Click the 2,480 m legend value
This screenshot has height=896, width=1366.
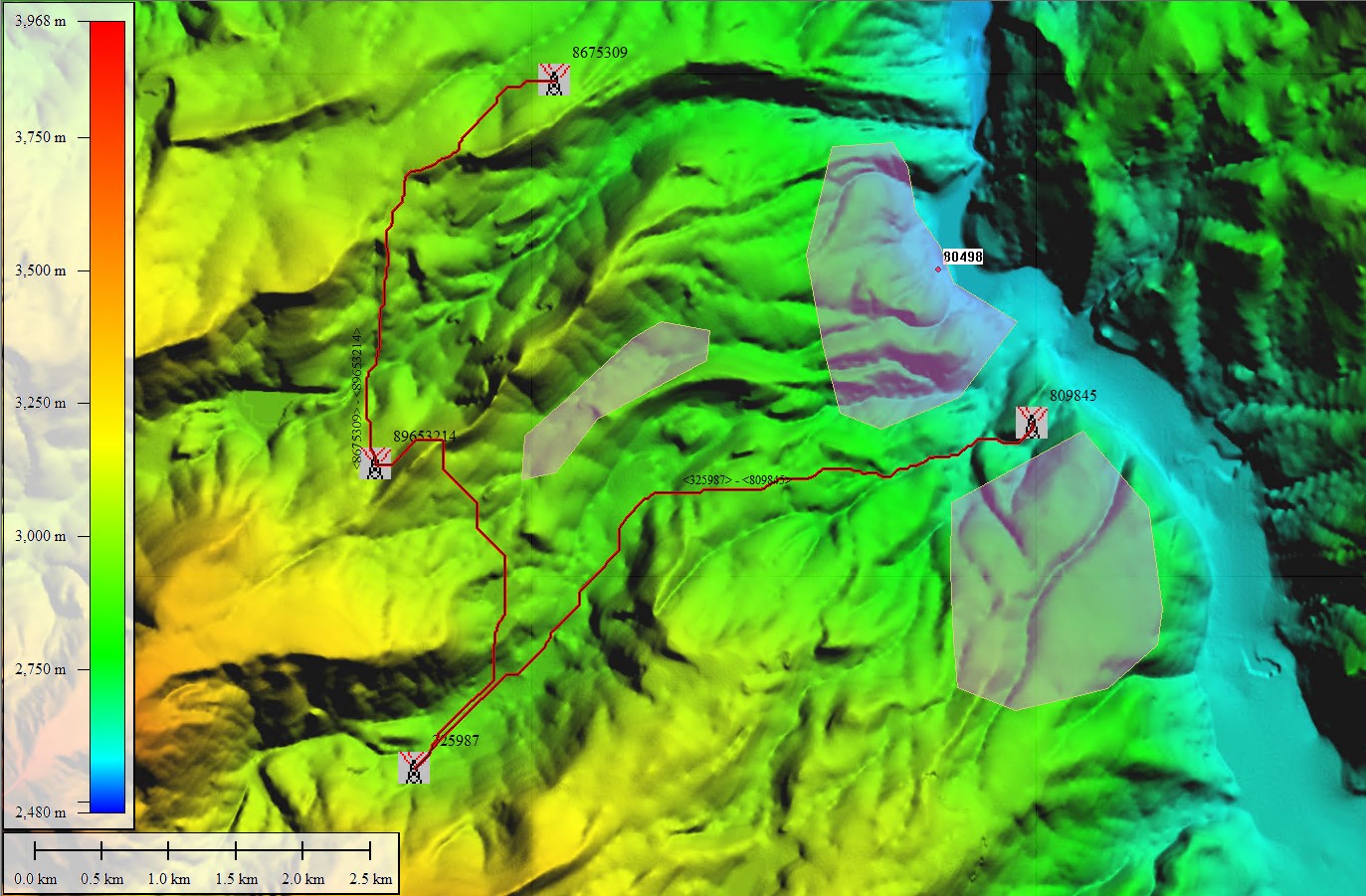(41, 811)
